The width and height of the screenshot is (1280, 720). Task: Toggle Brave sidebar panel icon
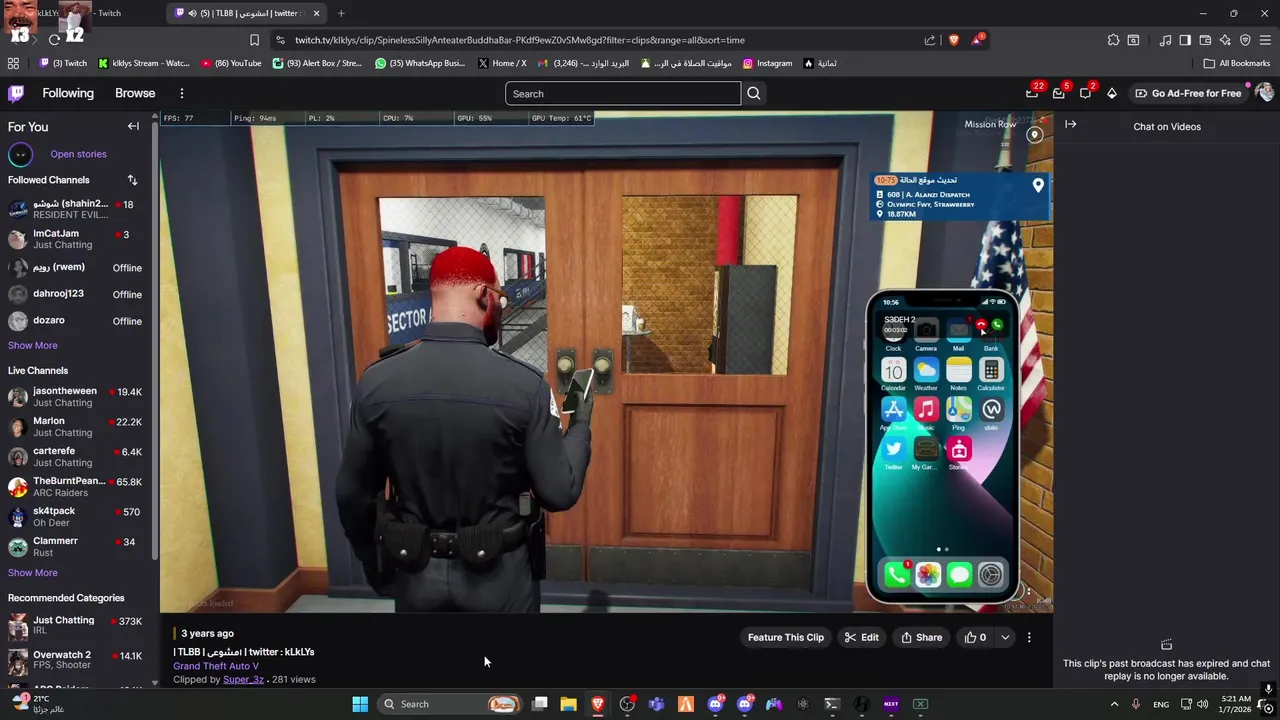coord(1185,40)
